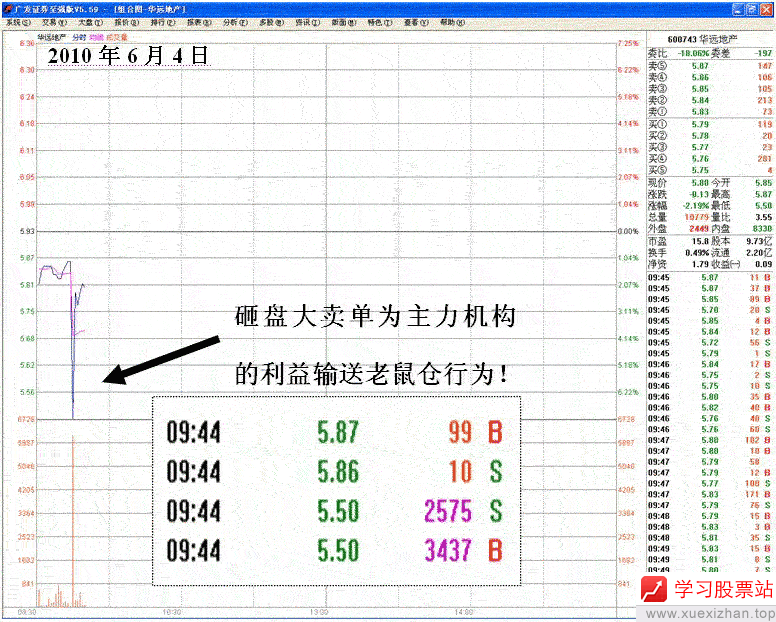776x622 pixels.
Task: Click the tallest volume bar in volume chart
Action: [x=73, y=521]
